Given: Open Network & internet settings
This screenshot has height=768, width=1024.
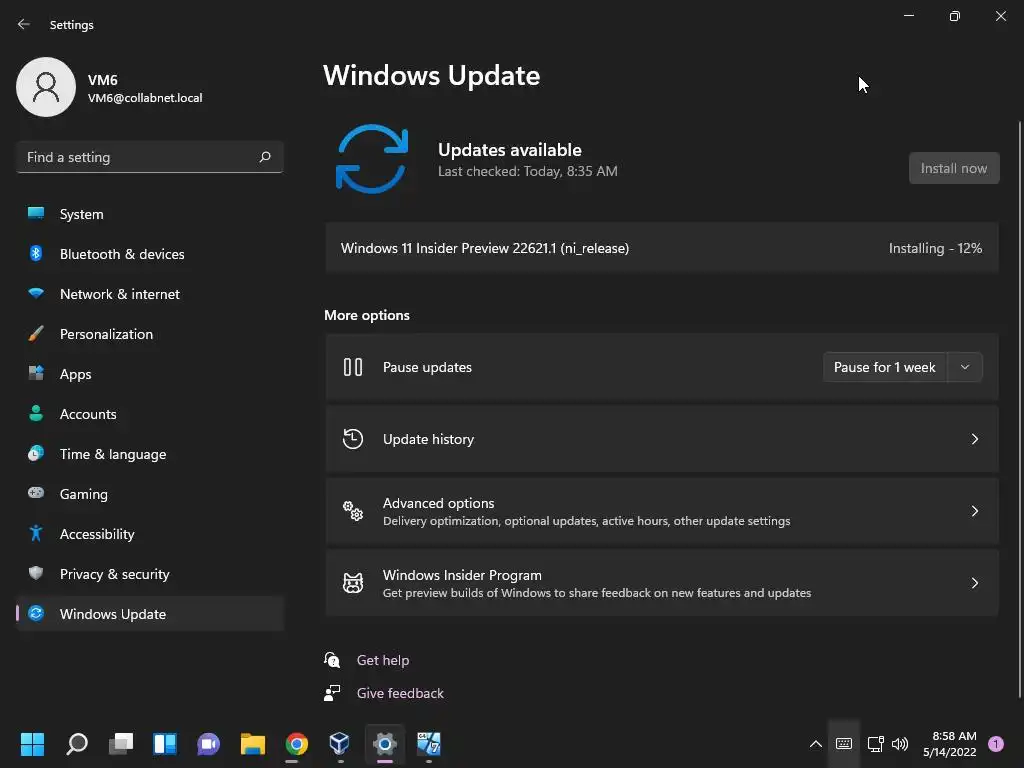Looking at the screenshot, I should 150,294.
